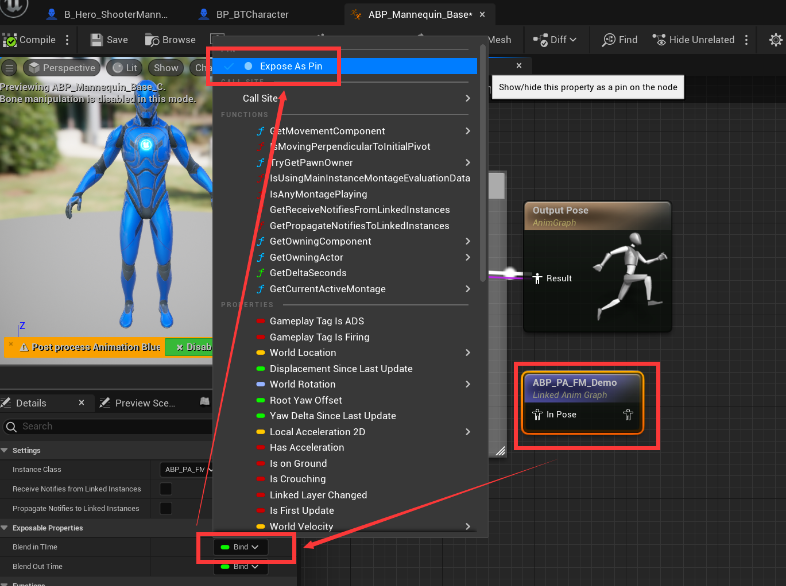This screenshot has width=786, height=586.
Task: Open the Diff dropdown
Action: (555, 40)
